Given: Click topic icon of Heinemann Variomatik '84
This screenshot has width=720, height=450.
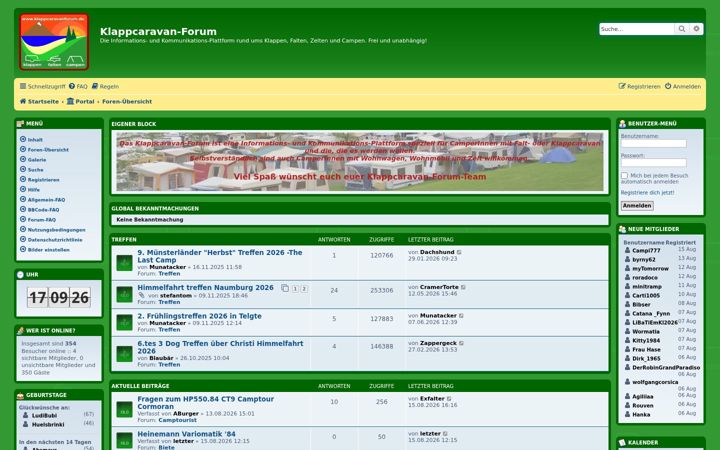Looking at the screenshot, I should (124, 440).
